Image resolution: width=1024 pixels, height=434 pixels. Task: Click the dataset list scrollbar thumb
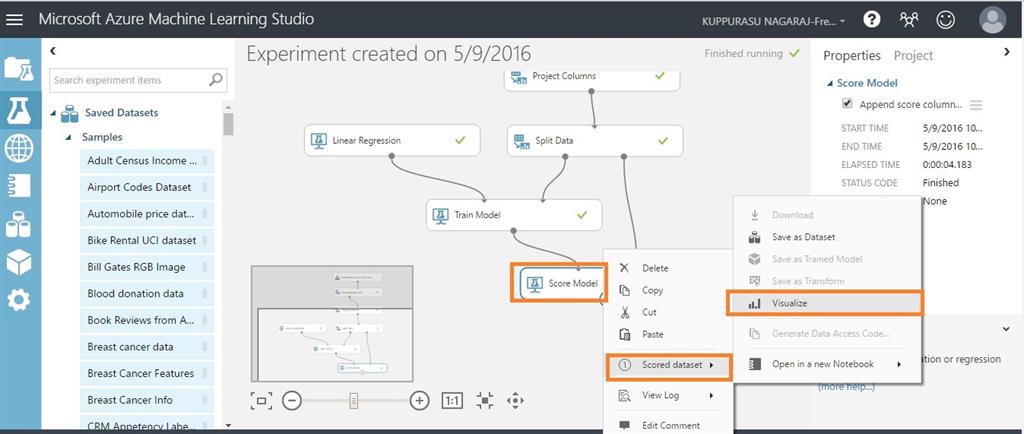tap(228, 123)
